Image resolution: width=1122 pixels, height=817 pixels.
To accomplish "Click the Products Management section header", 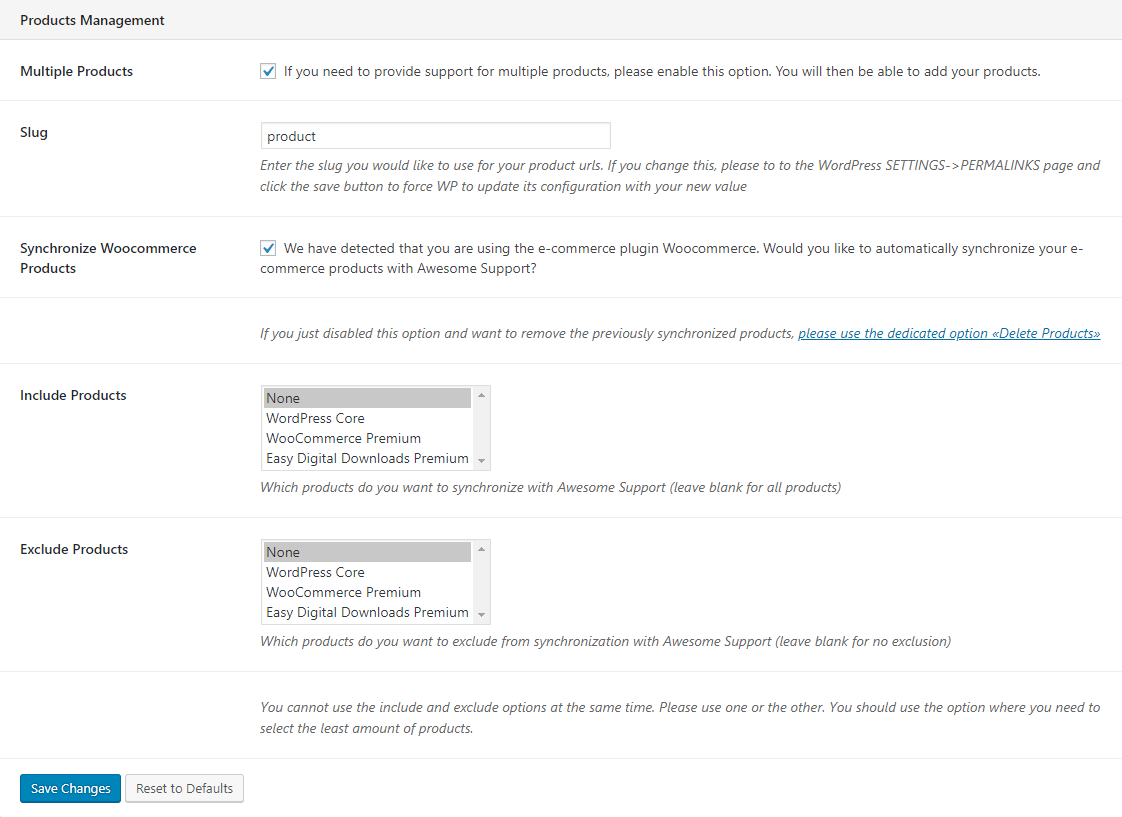I will click(x=92, y=20).
